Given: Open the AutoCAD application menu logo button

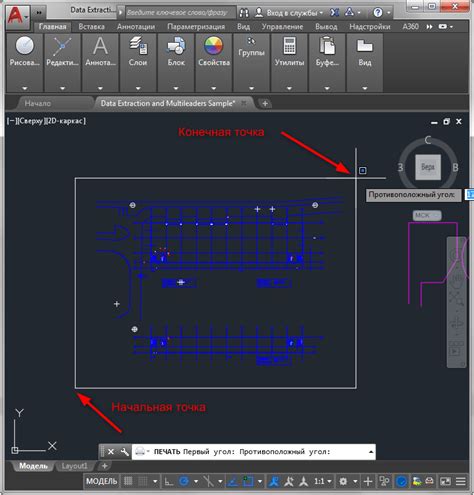Looking at the screenshot, I should point(17,16).
